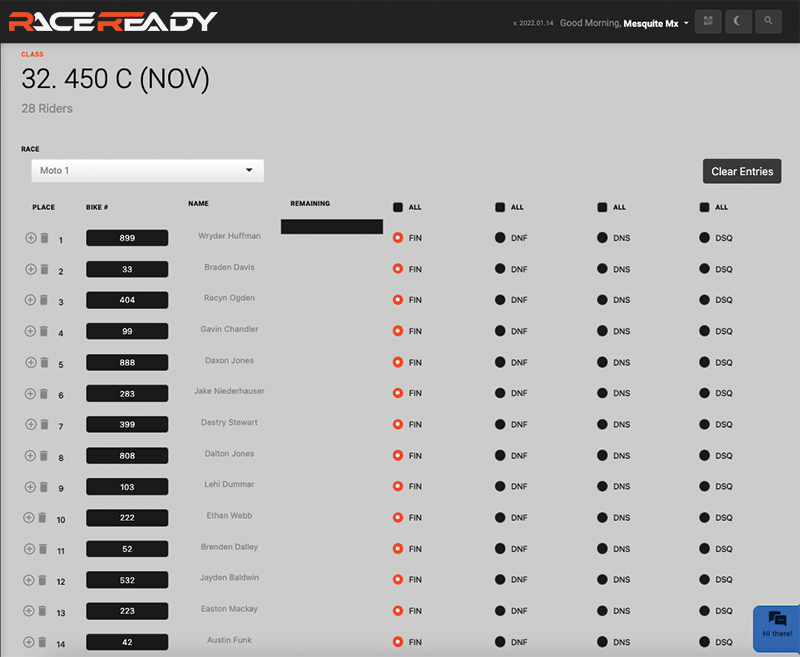Delete Ethan Webb row with trash icon
The image size is (800, 657).
(42, 517)
